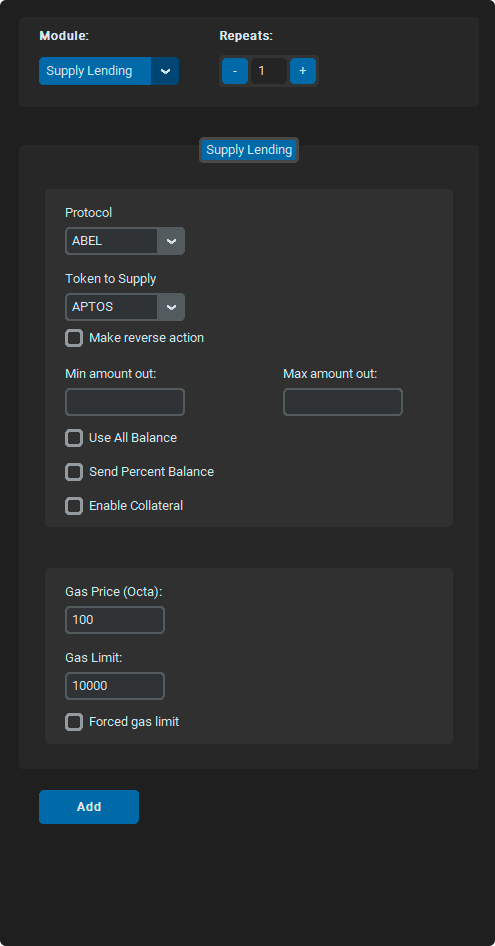Check the Enable Collateral box
495x946 pixels.
(x=74, y=506)
